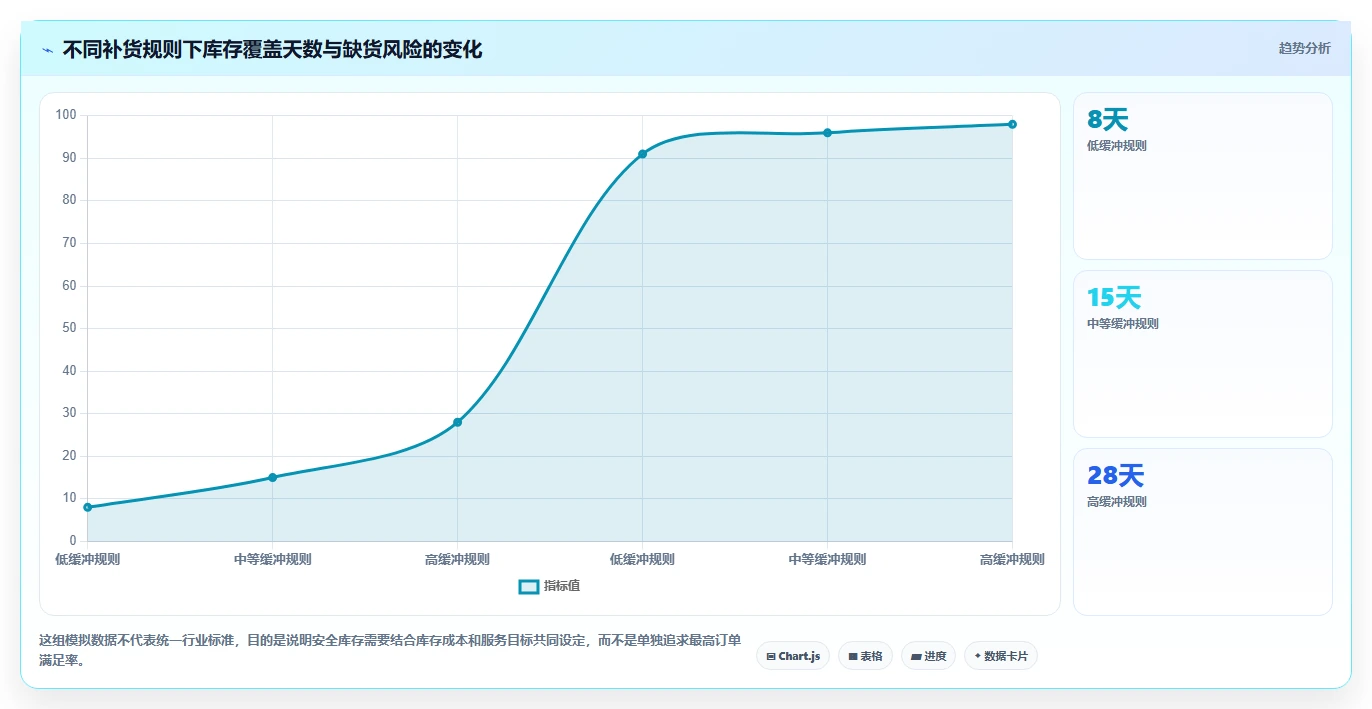This screenshot has width=1372, height=709.
Task: Click the y-axis label 70
Action: point(69,243)
